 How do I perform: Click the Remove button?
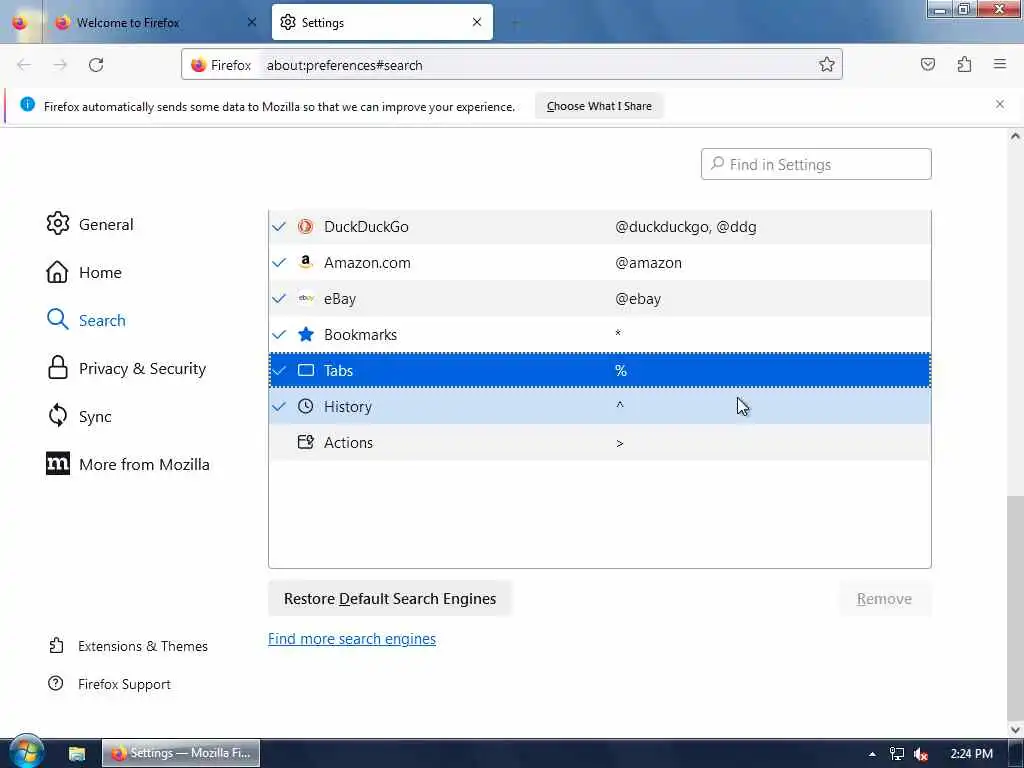coord(884,598)
